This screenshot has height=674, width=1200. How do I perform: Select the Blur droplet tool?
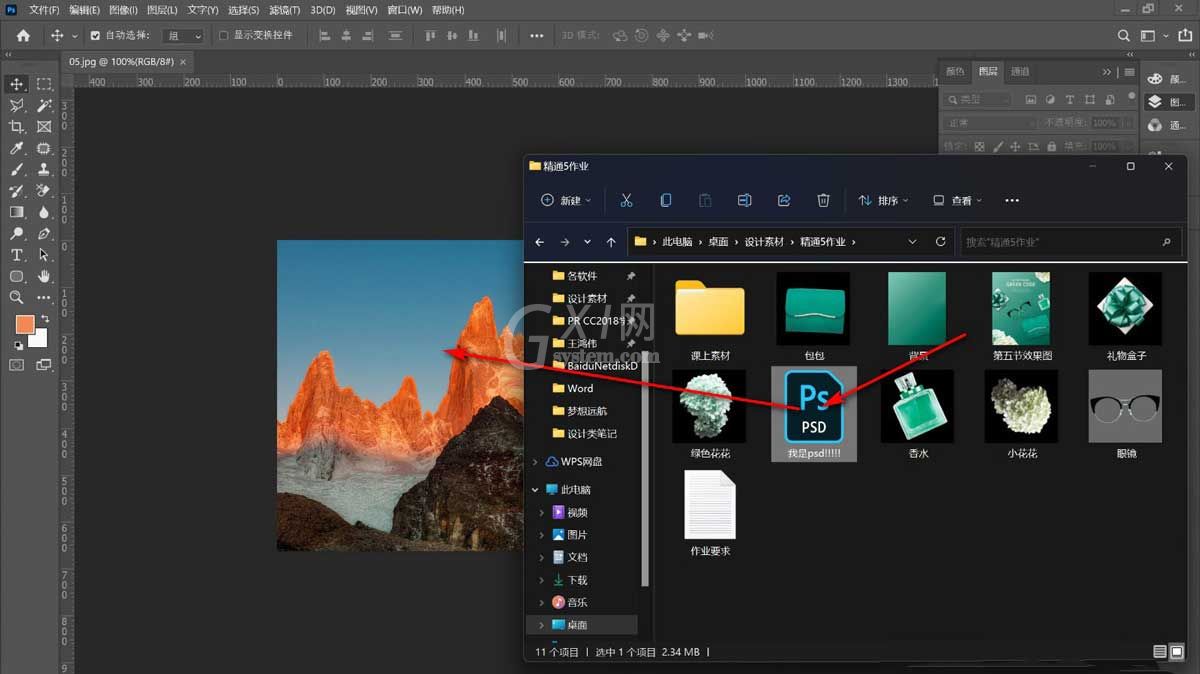click(44, 212)
